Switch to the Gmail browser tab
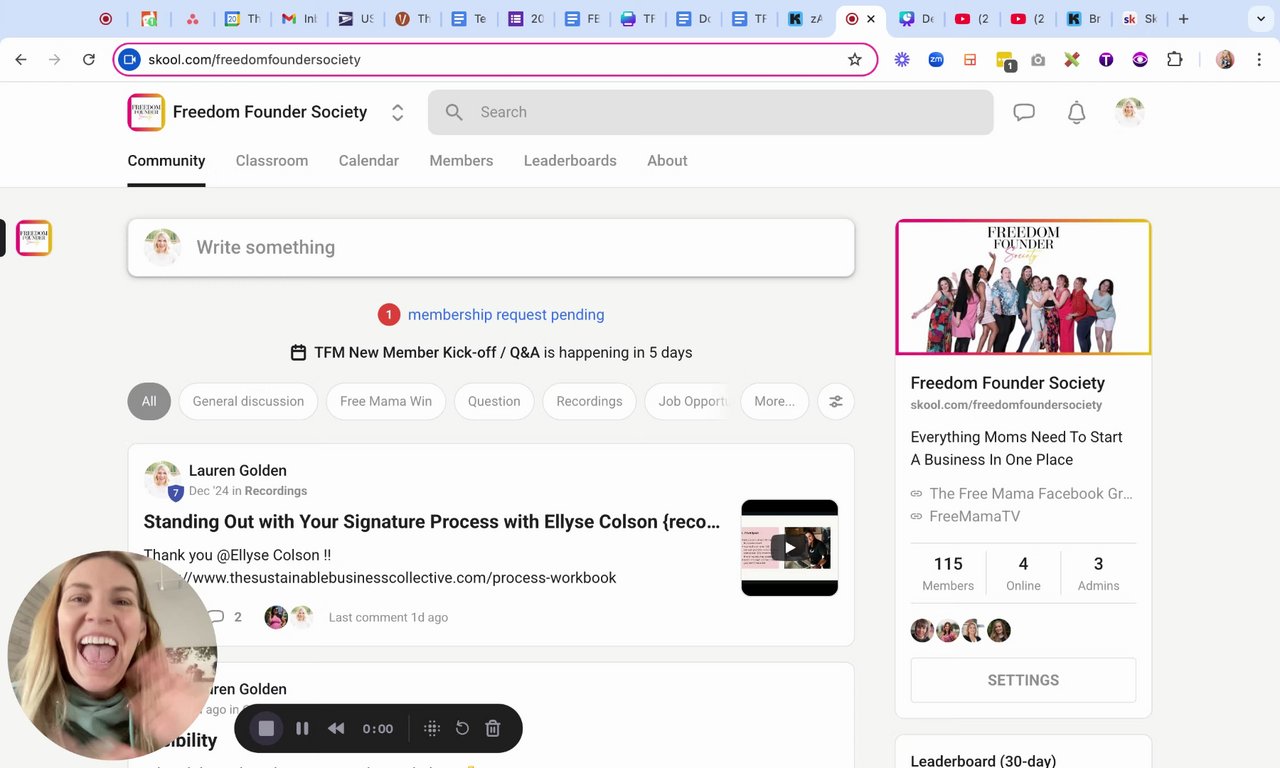 click(298, 19)
